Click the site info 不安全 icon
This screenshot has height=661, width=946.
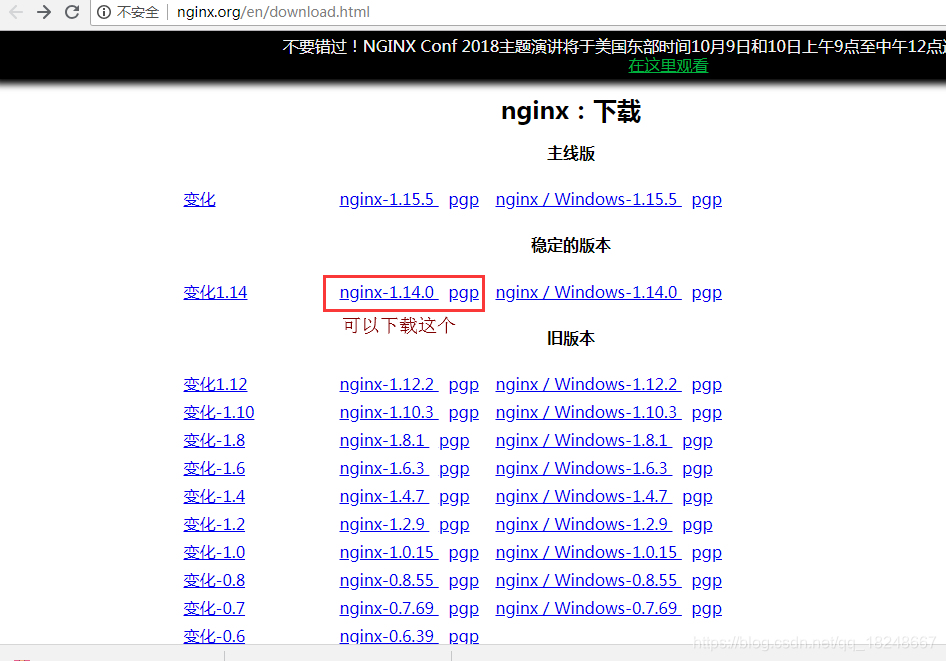[x=104, y=12]
